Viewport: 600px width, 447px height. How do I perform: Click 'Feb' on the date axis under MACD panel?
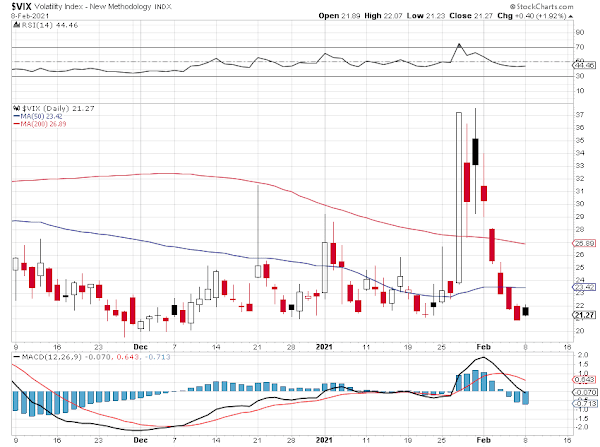483,440
